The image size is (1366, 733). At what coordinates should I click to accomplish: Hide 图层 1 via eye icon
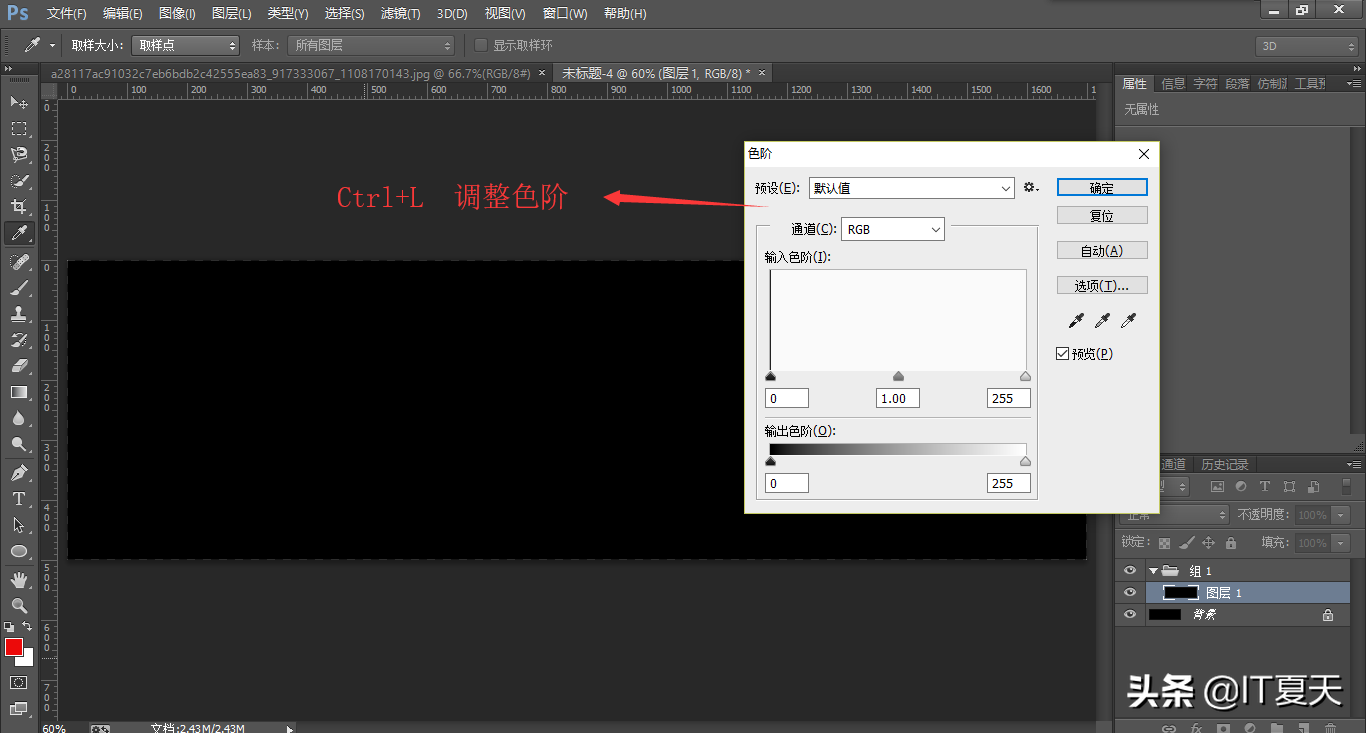tap(1130, 593)
